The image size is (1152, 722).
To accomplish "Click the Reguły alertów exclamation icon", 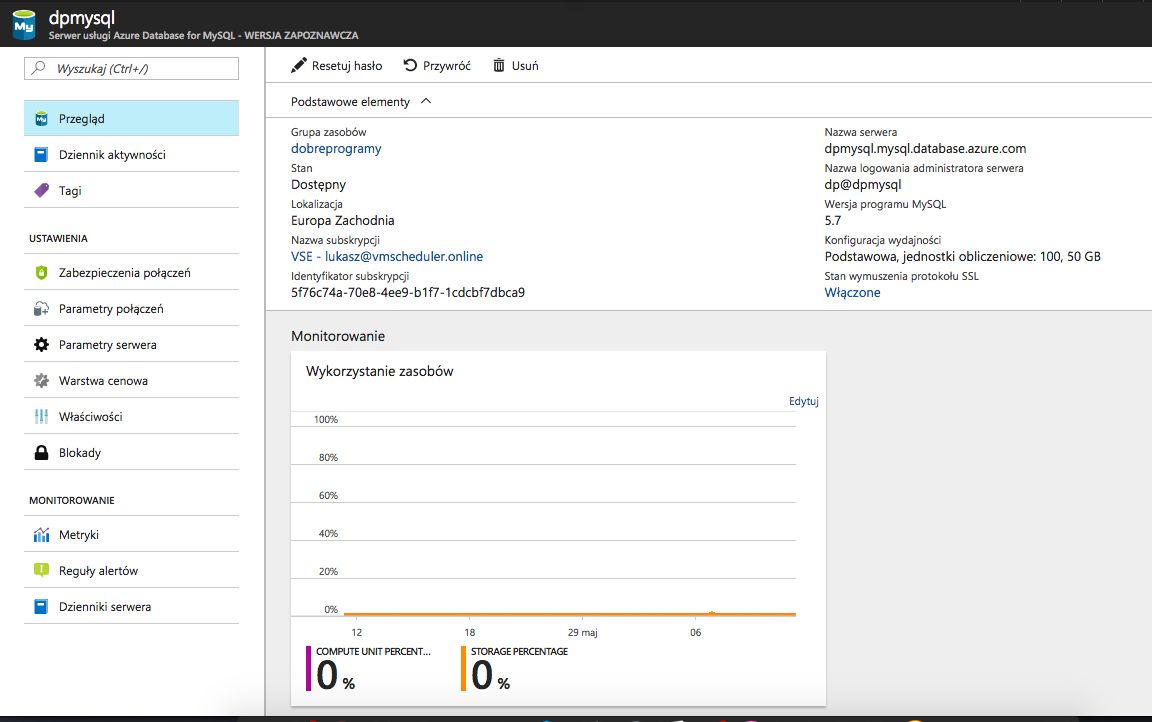I will coord(41,571).
